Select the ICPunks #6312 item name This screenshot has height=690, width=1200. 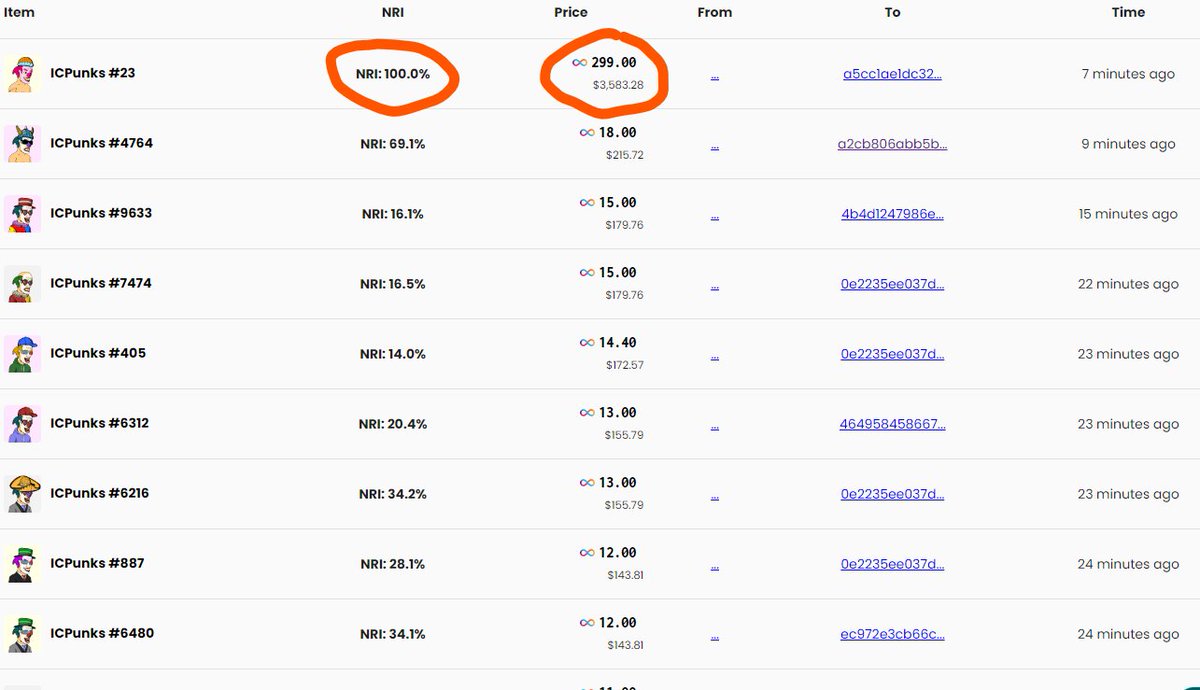[100, 423]
